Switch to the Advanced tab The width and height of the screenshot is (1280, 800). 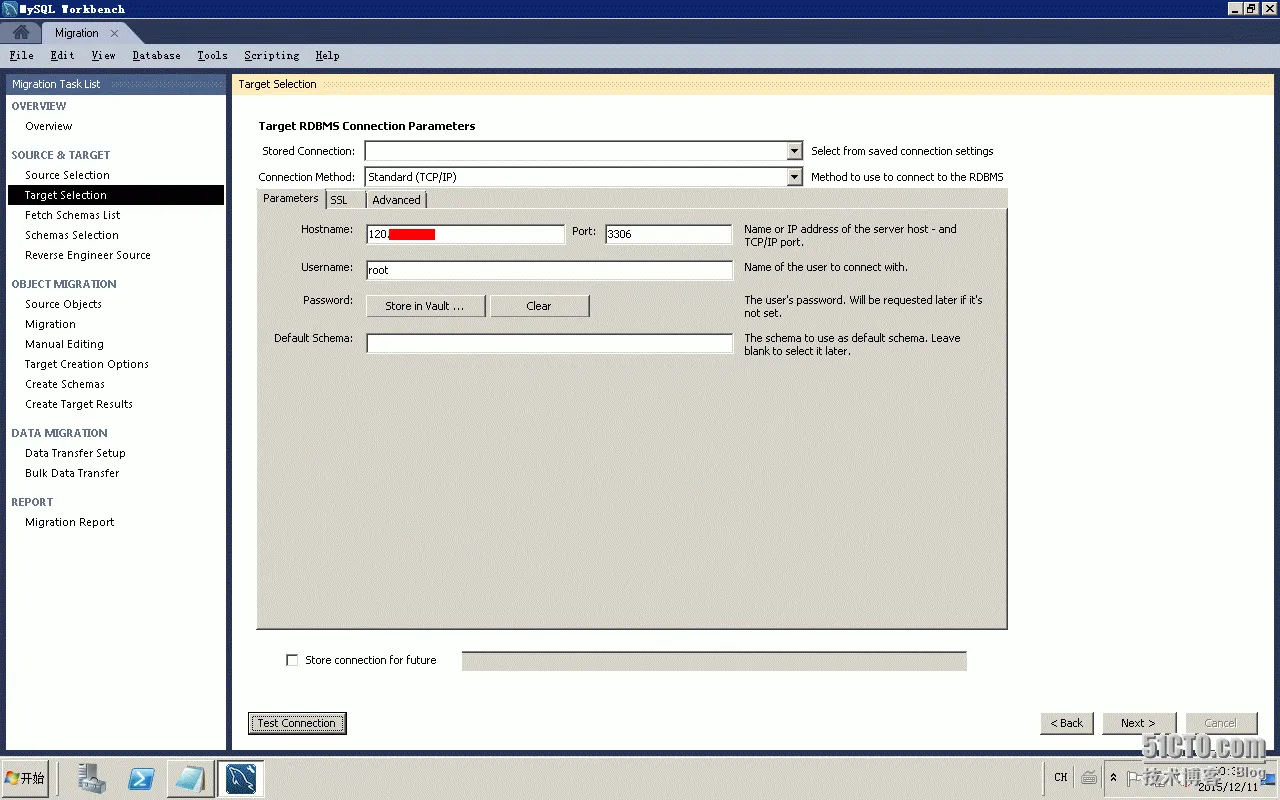[396, 200]
